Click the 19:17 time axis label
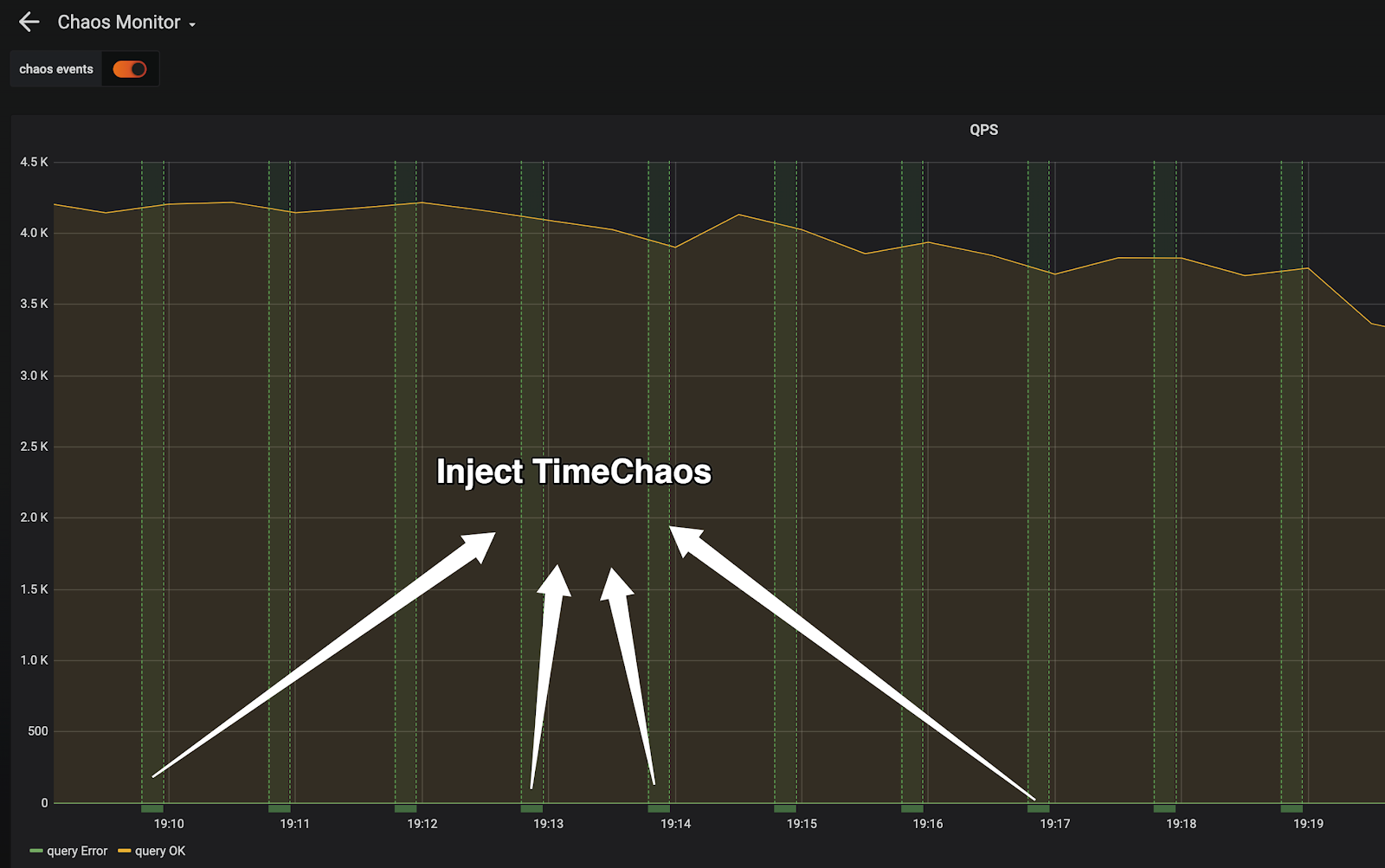This screenshot has height=868, width=1385. point(1054,824)
